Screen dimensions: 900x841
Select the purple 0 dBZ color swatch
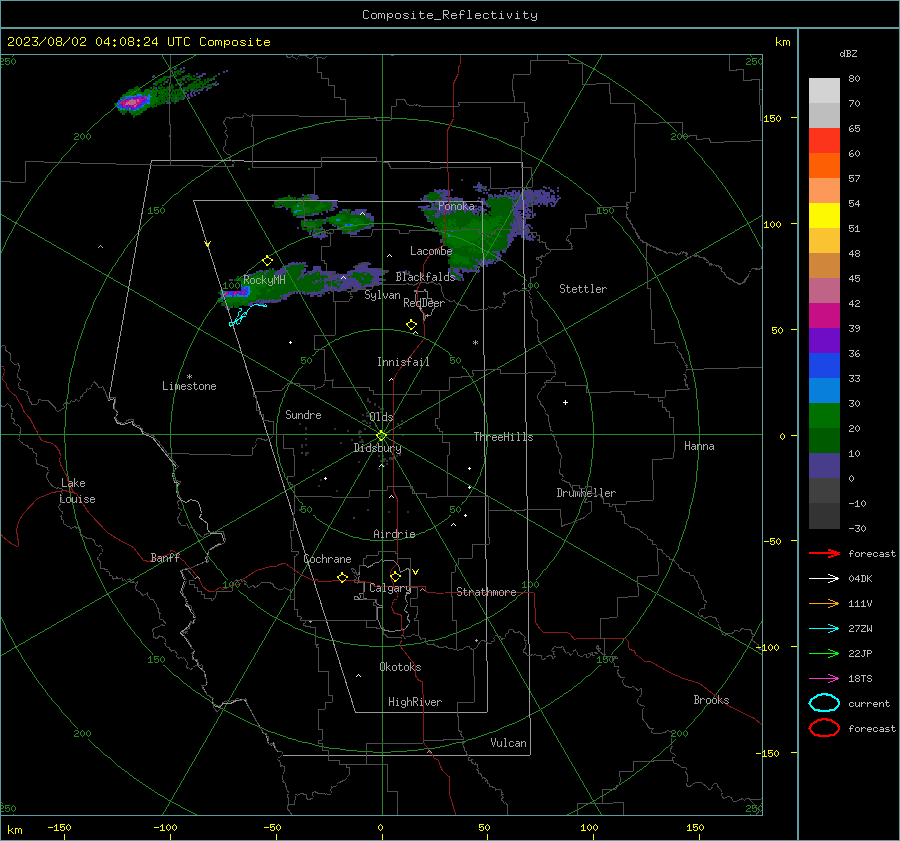(x=824, y=466)
